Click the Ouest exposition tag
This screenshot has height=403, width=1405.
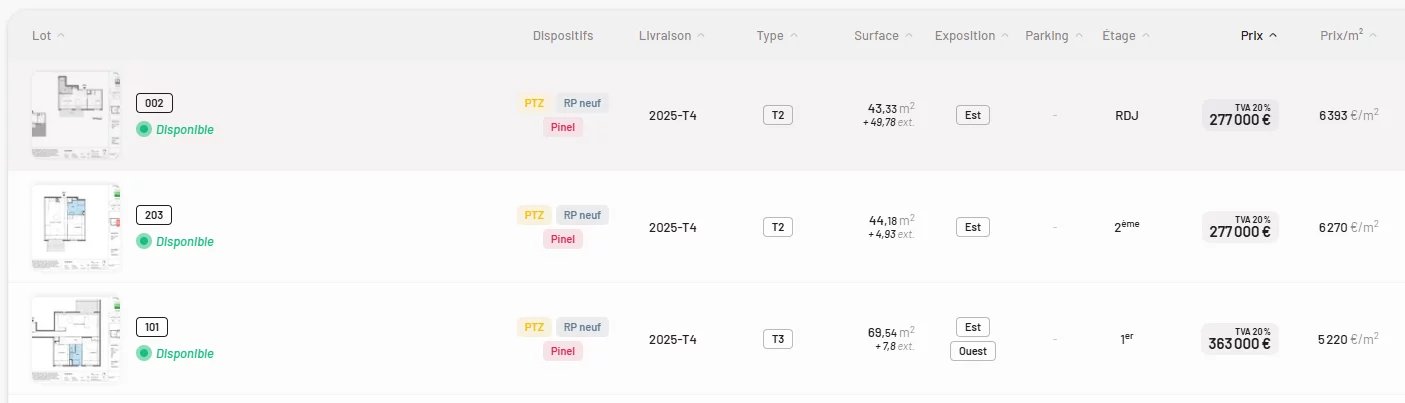coord(973,351)
